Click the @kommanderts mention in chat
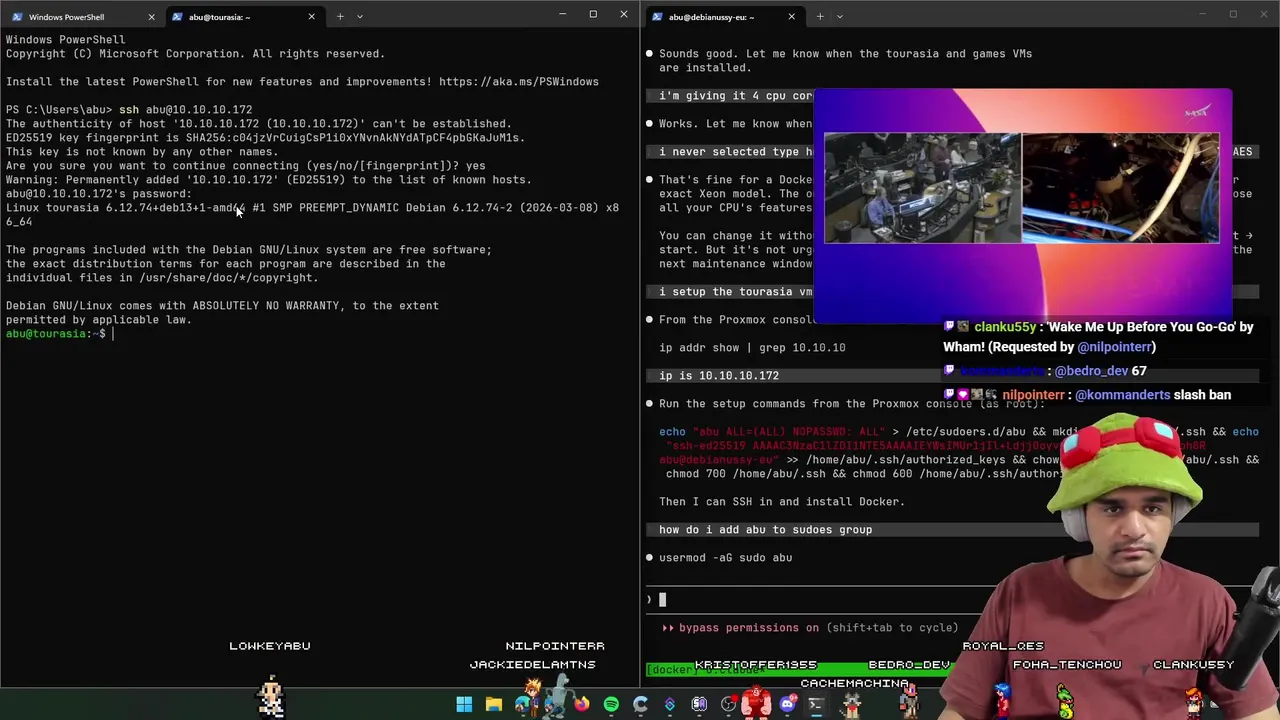This screenshot has width=1280, height=720. (1122, 395)
